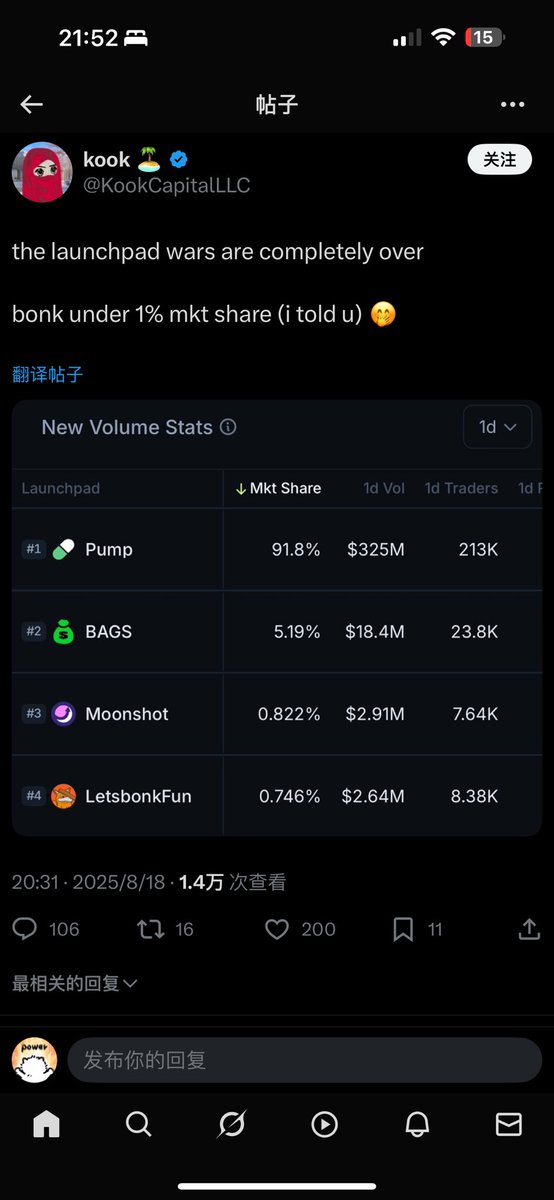Open the Grok icon in bottom bar
The height and width of the screenshot is (1200, 554).
231,1124
